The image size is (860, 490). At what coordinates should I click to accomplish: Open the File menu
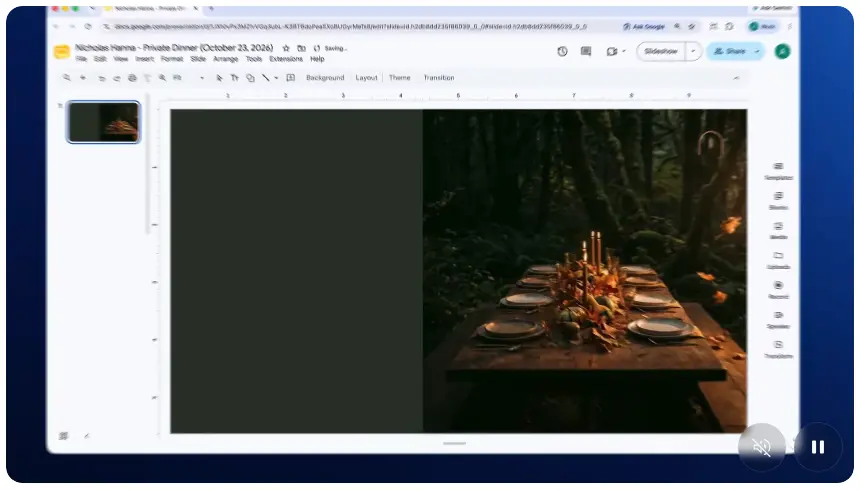tap(81, 59)
